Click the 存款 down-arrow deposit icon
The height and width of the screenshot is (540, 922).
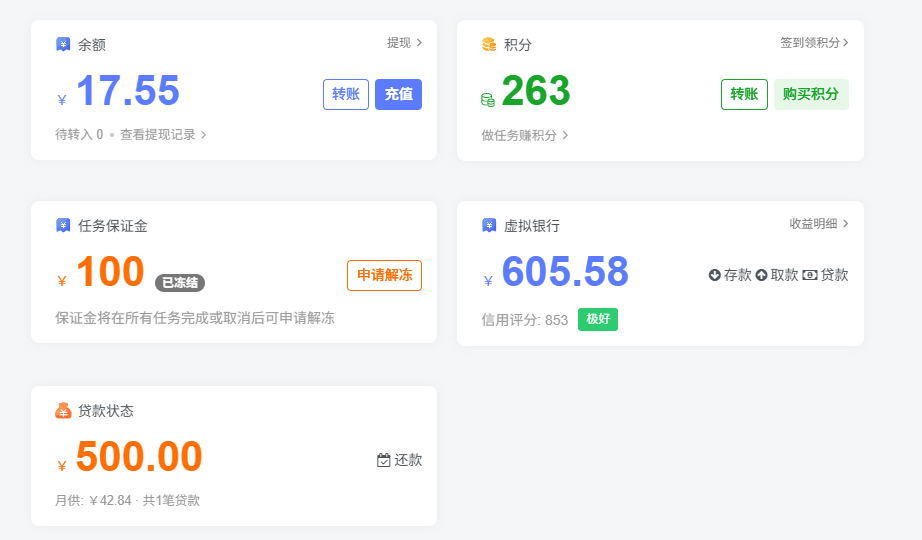[x=714, y=275]
